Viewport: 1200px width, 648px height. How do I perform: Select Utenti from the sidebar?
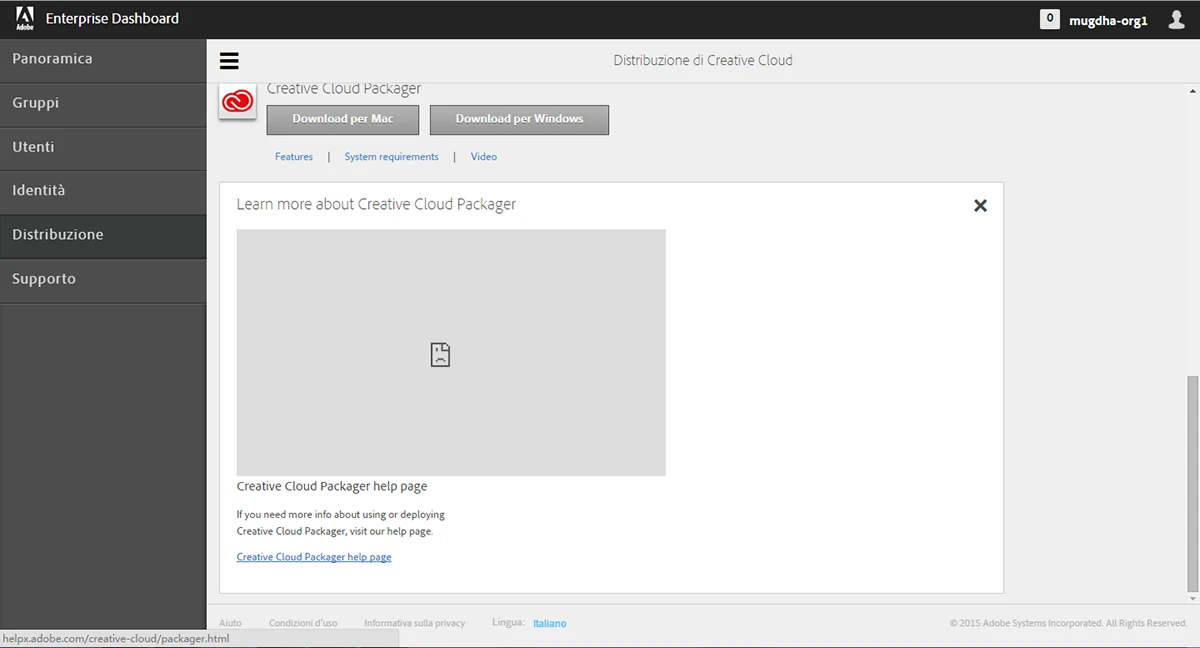tap(103, 147)
